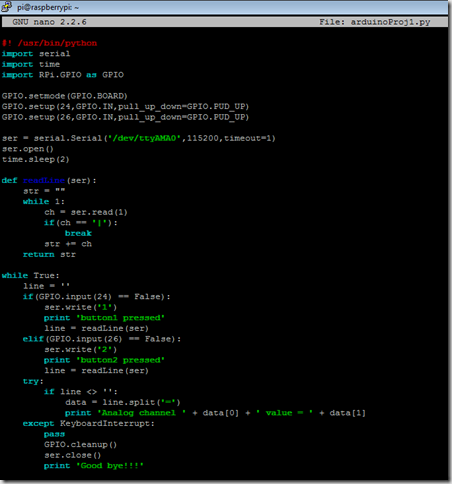Click the 'GPIO.setmode(GPIO.BOARD)' line
Viewport: 452px width, 484px height.
coord(65,96)
